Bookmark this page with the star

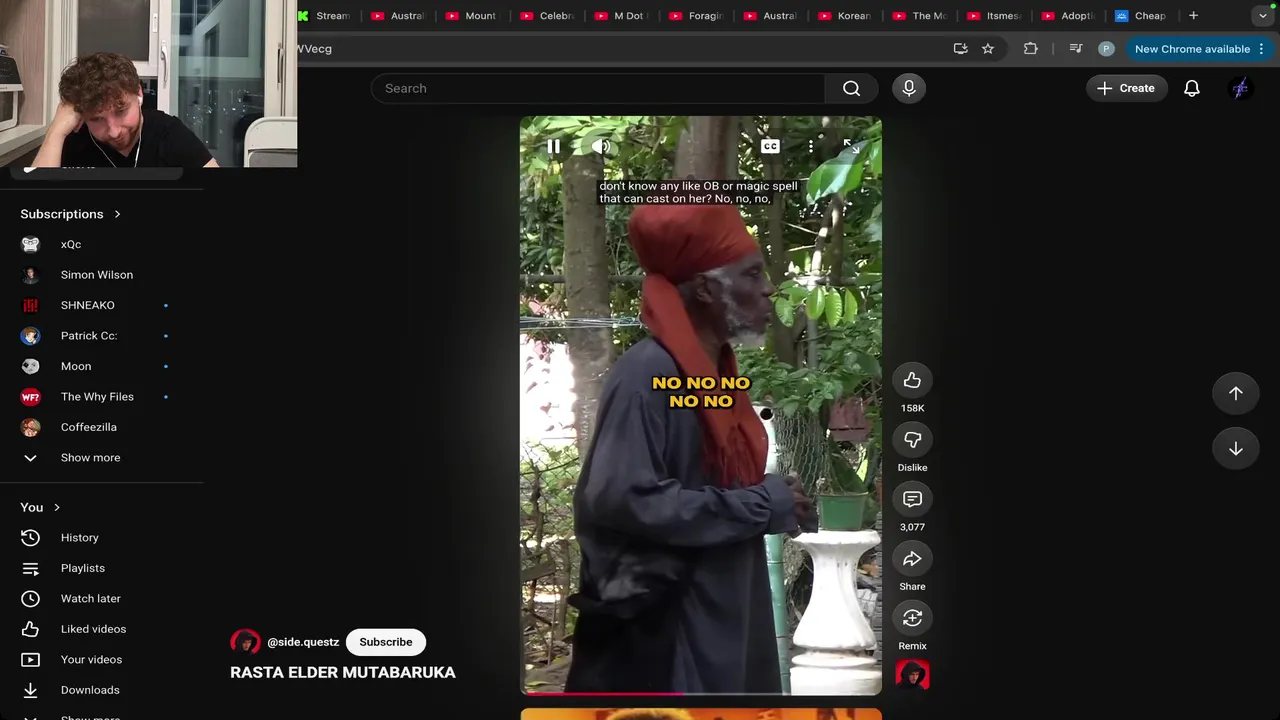click(988, 49)
